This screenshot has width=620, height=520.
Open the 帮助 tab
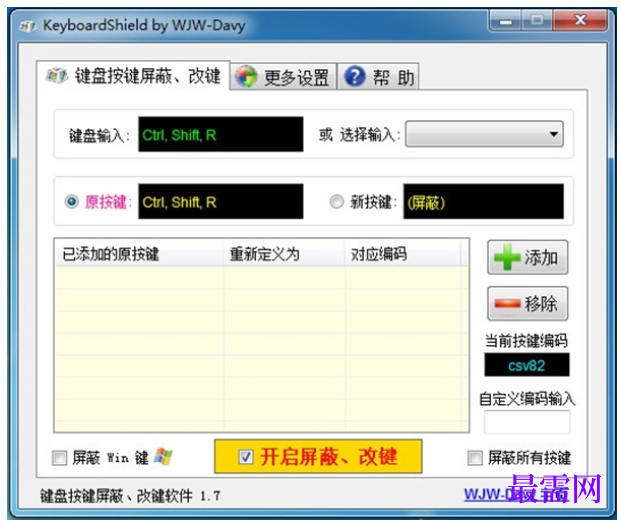tap(378, 77)
